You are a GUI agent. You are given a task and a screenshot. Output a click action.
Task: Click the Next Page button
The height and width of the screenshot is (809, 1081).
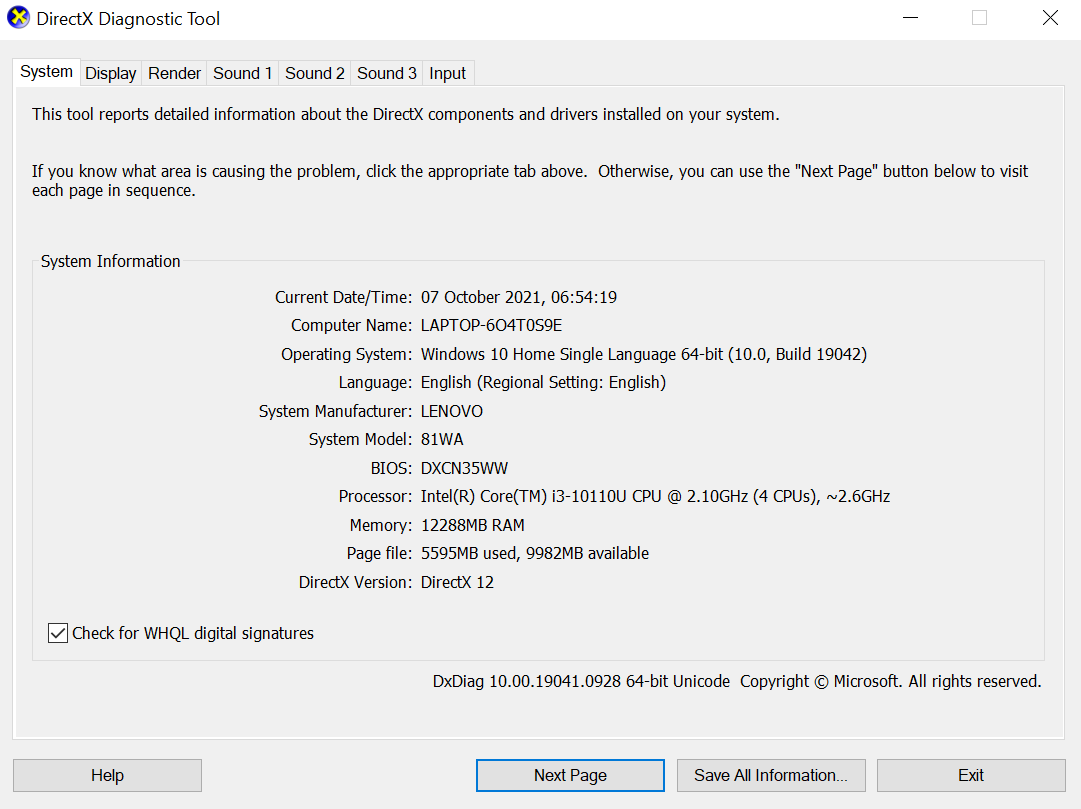click(570, 775)
